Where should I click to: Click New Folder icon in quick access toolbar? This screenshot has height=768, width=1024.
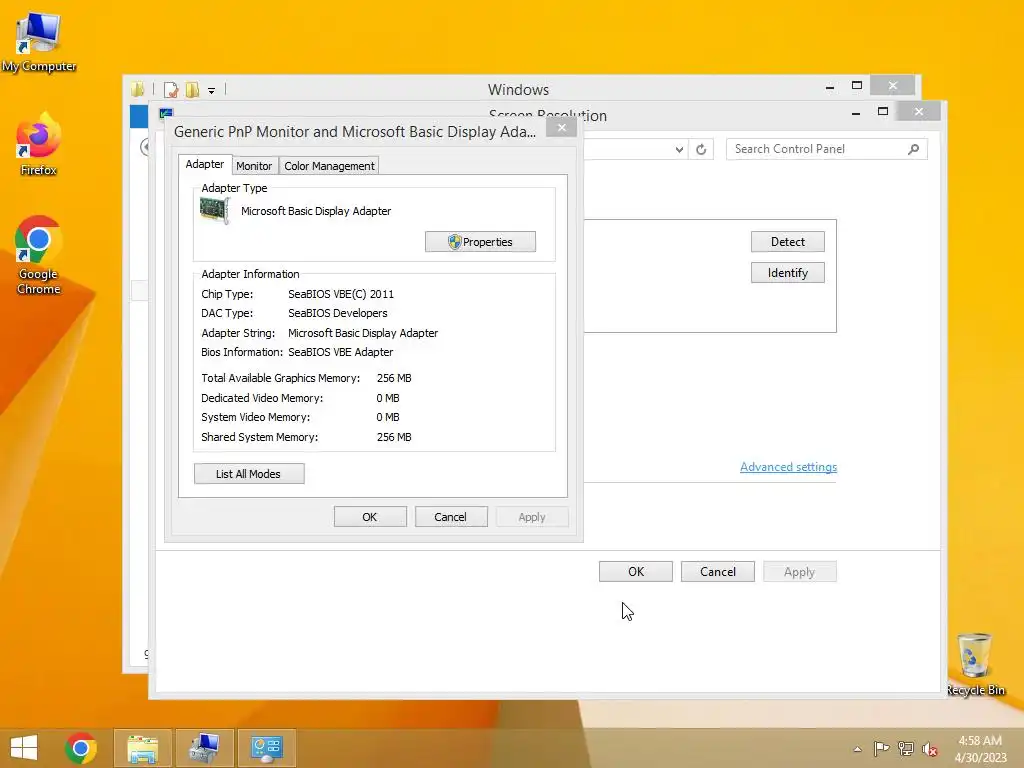tap(192, 89)
